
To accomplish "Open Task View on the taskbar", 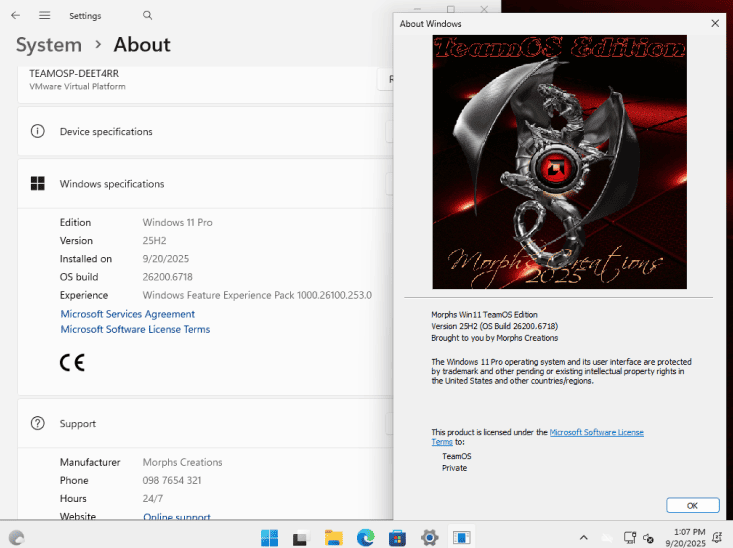I will point(301,538).
